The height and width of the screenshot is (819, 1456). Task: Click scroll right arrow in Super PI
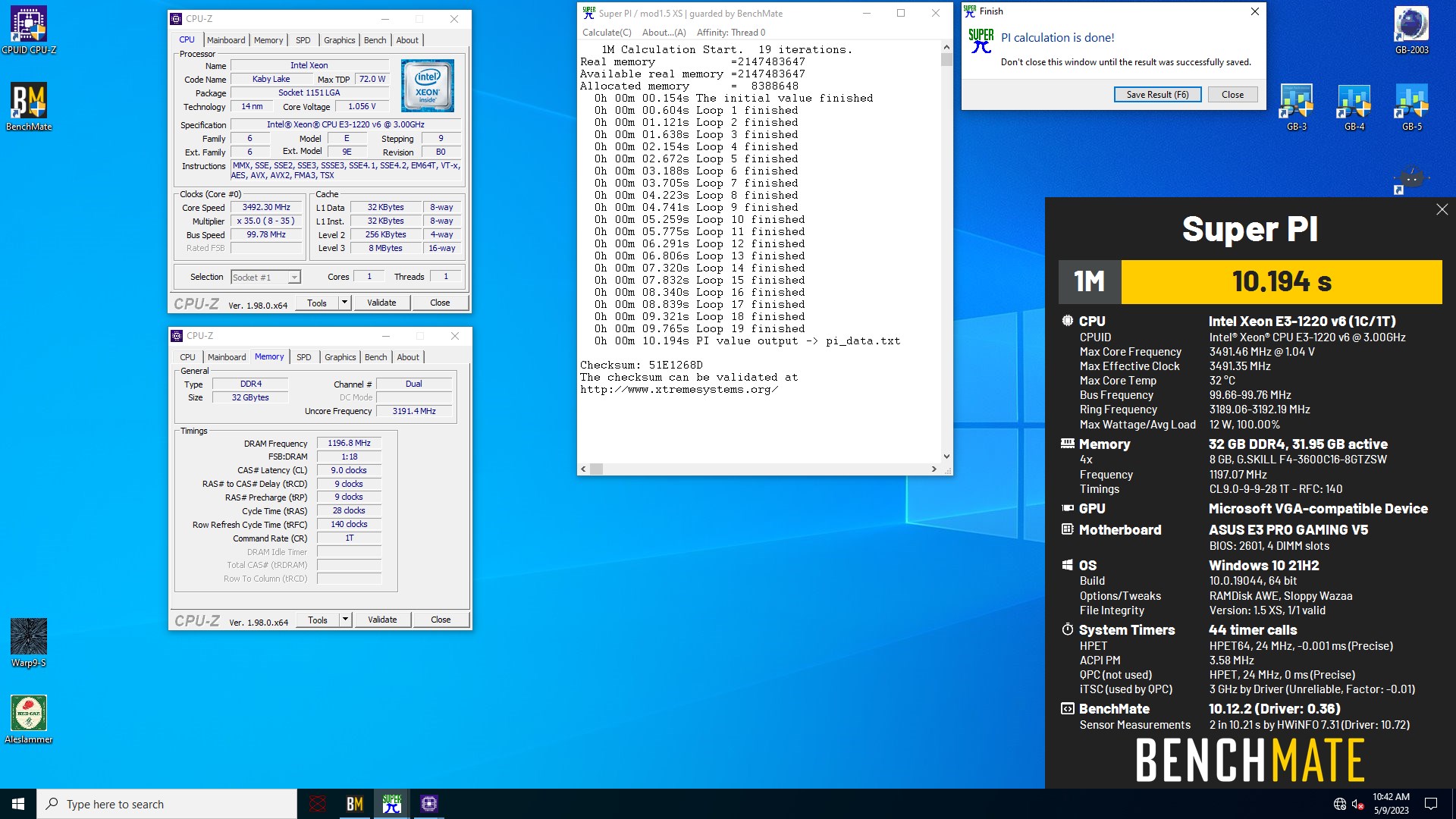pyautogui.click(x=934, y=469)
